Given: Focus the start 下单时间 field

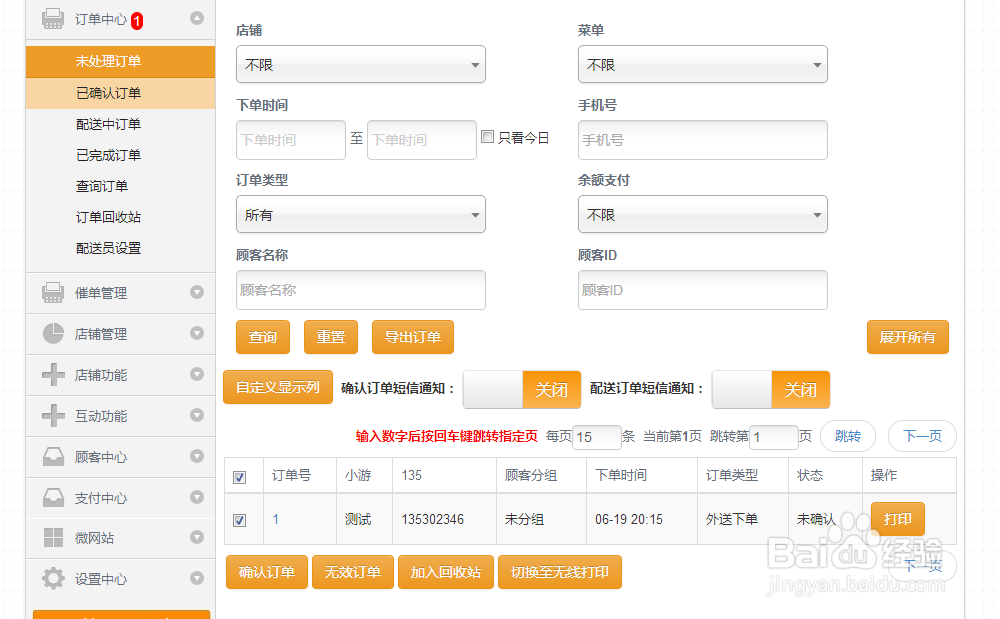Looking at the screenshot, I should pos(291,140).
